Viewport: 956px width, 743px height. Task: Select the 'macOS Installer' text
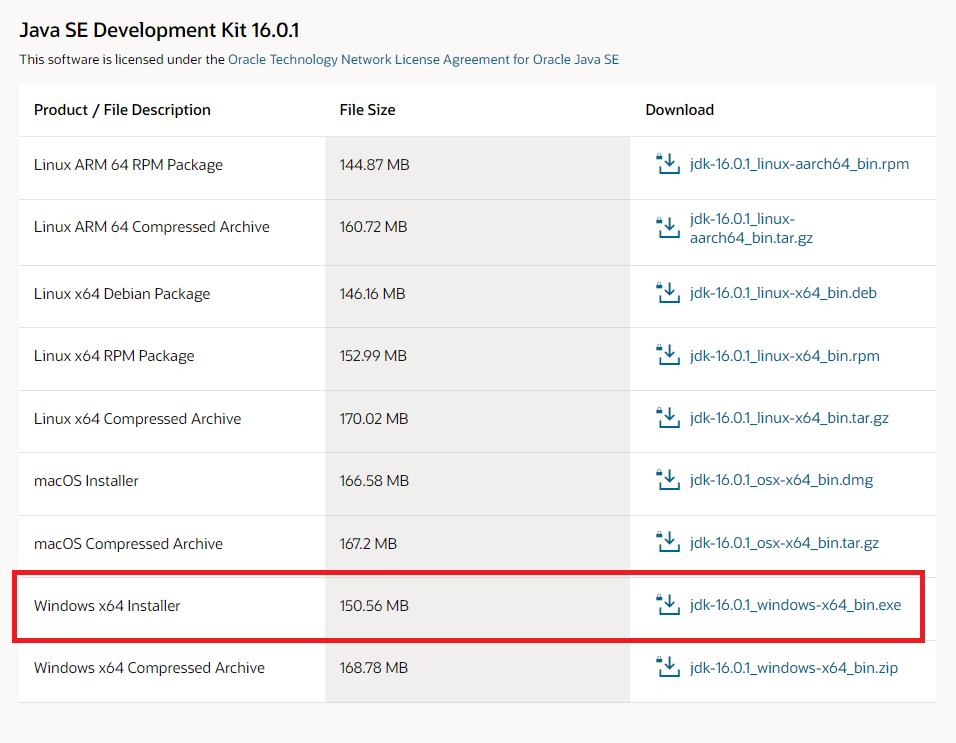tap(86, 481)
